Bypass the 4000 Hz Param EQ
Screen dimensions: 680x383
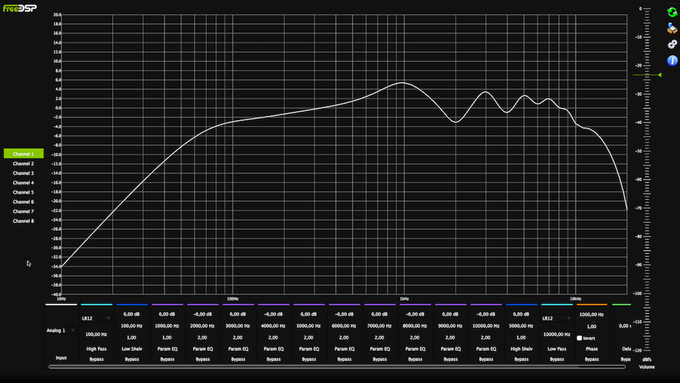click(274, 359)
